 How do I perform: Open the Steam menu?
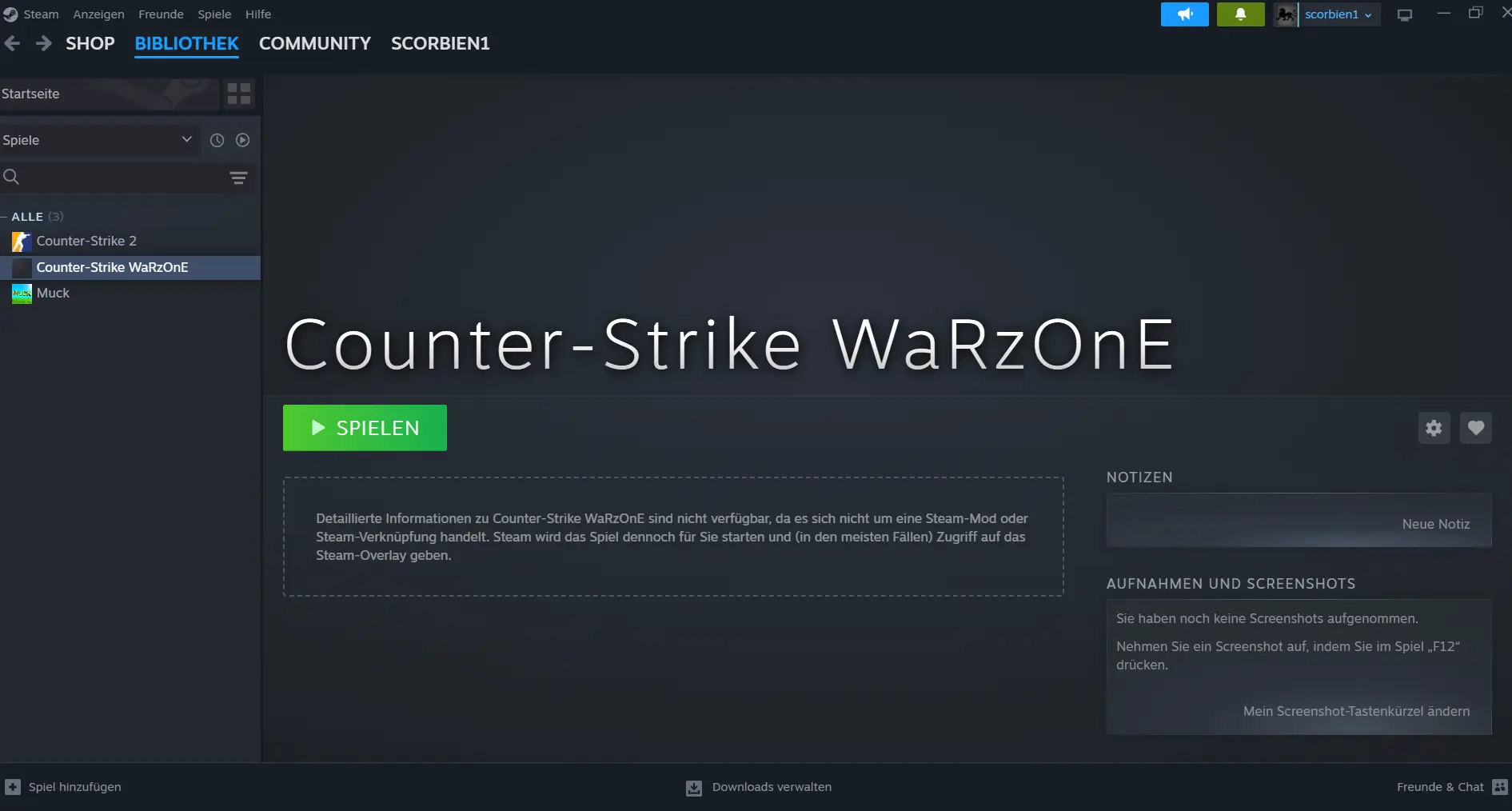(41, 14)
